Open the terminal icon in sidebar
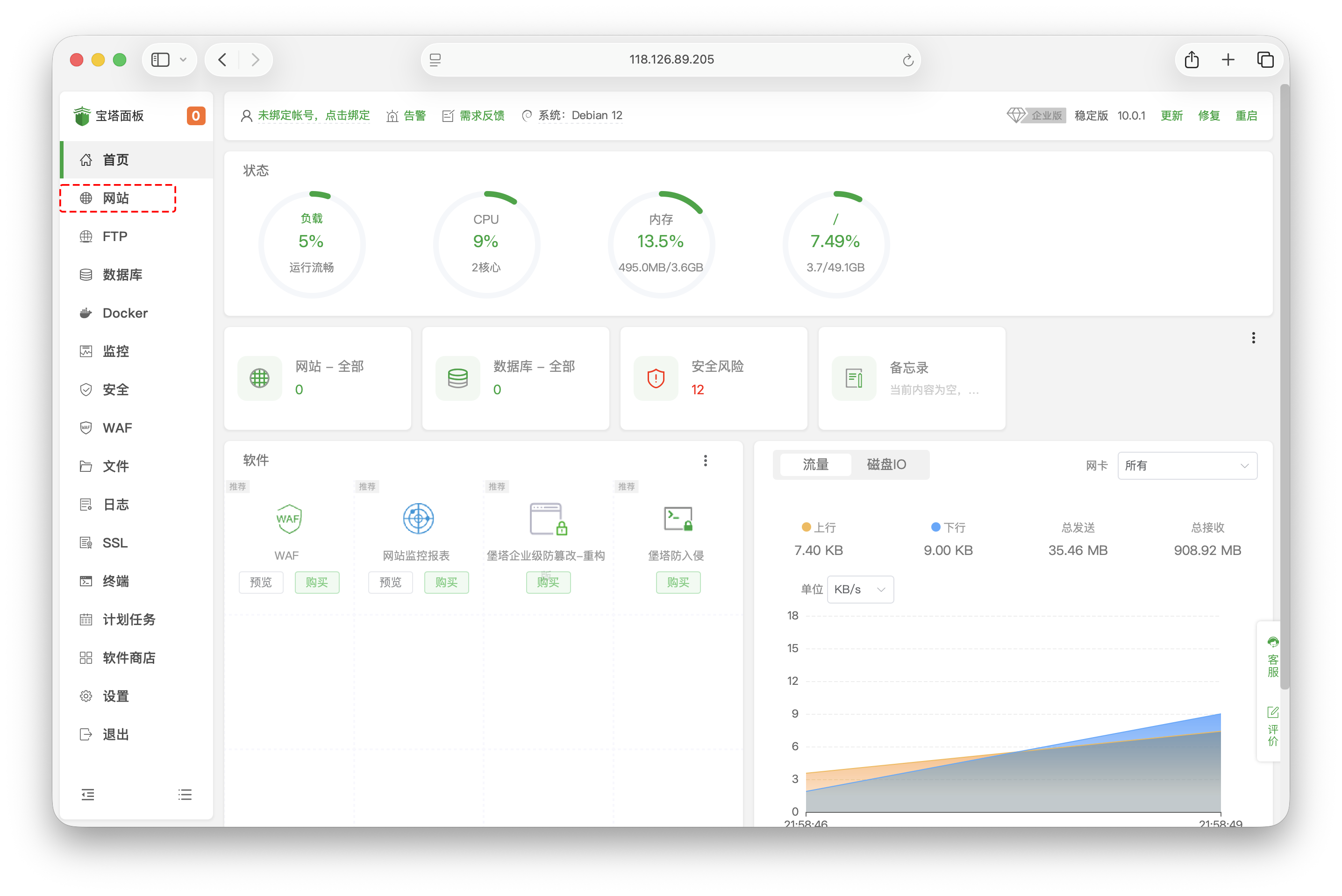 pos(86,581)
